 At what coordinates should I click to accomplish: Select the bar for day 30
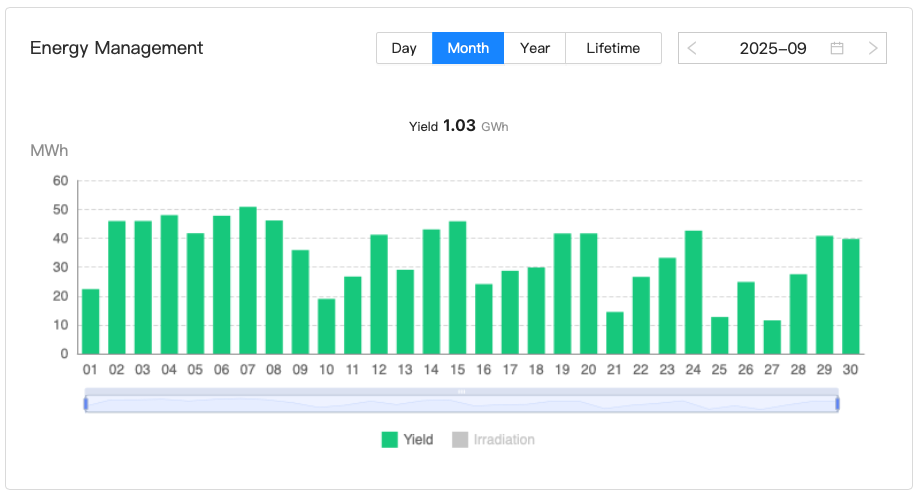850,296
